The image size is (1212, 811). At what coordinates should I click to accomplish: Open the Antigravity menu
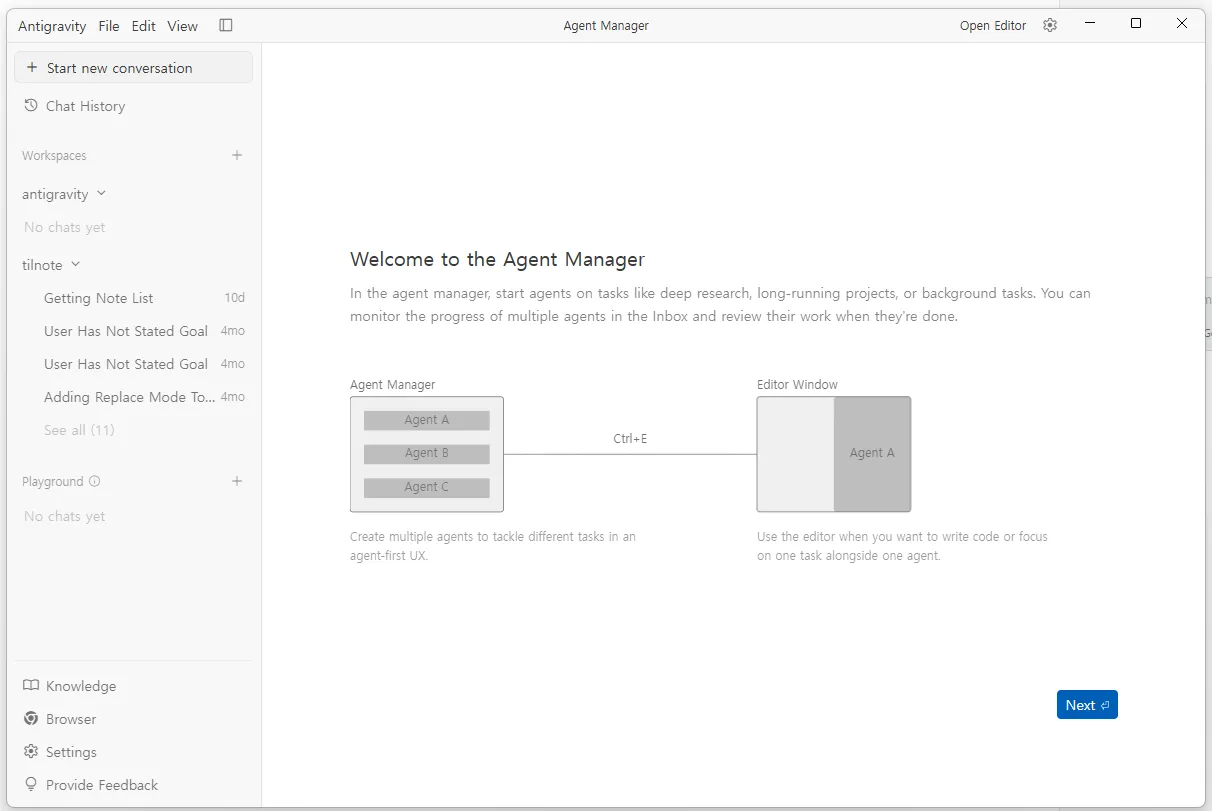[52, 26]
